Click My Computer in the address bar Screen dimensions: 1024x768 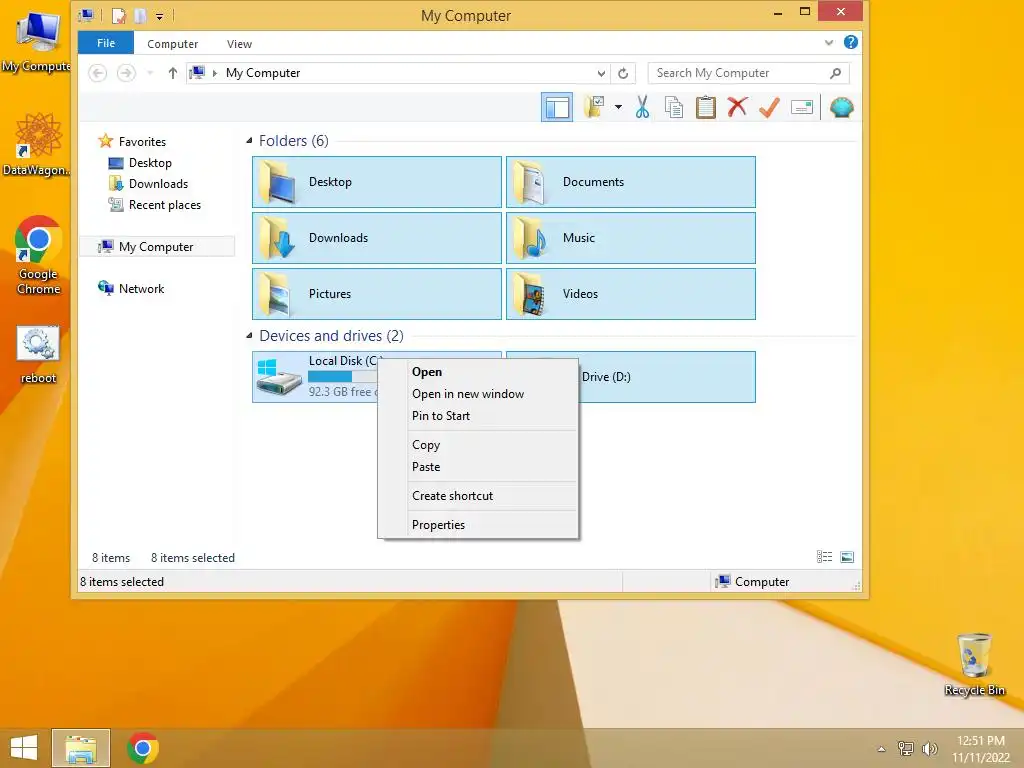tap(263, 73)
